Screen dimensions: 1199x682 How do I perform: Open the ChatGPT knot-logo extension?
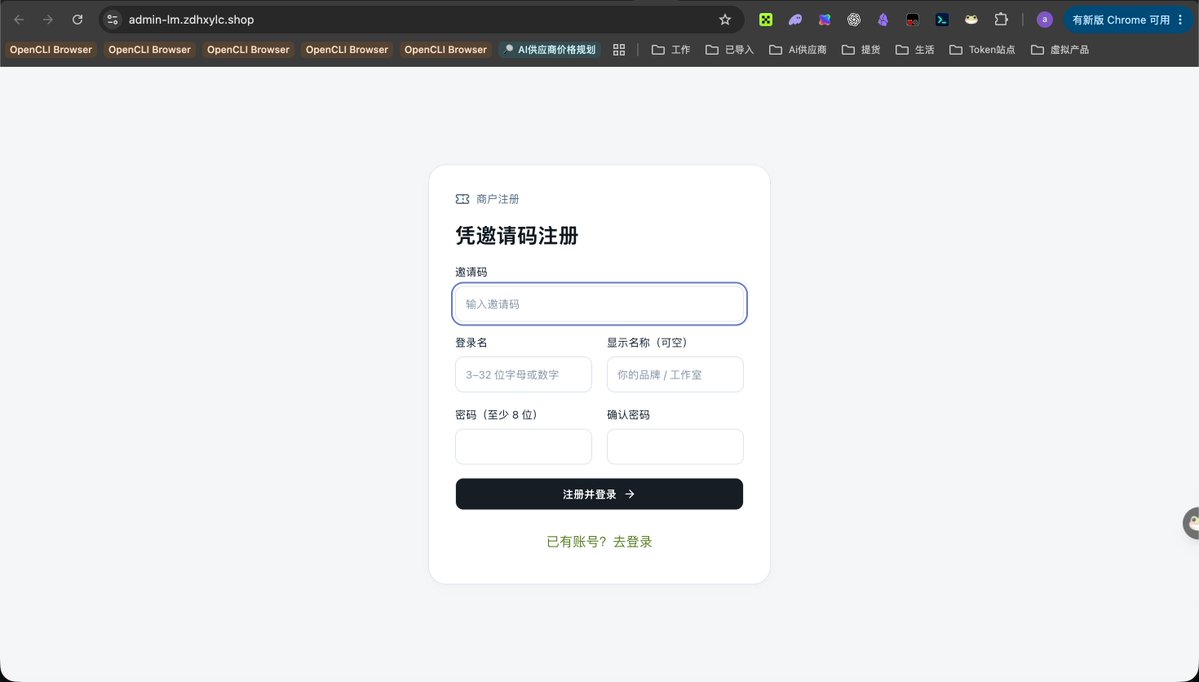[853, 20]
